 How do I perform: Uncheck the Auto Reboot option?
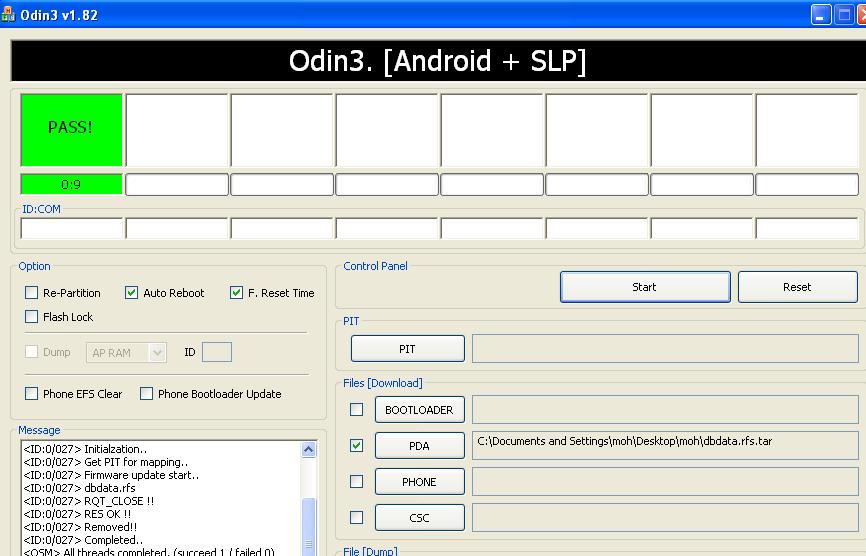pyautogui.click(x=131, y=293)
